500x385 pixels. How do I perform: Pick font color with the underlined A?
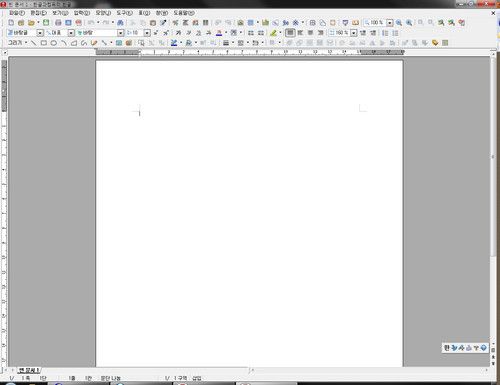[x=219, y=33]
